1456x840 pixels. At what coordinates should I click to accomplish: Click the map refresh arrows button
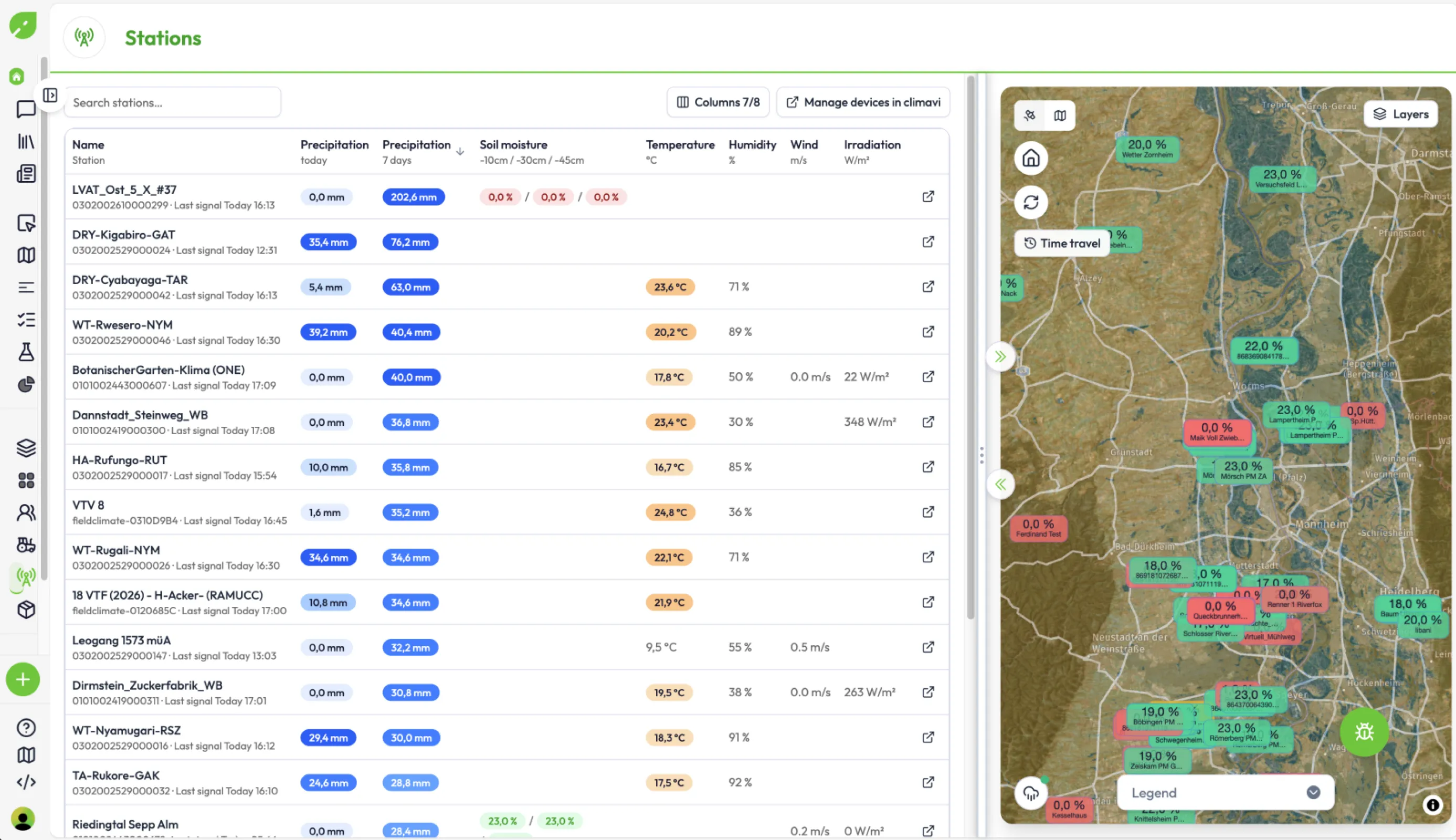[x=1031, y=203]
